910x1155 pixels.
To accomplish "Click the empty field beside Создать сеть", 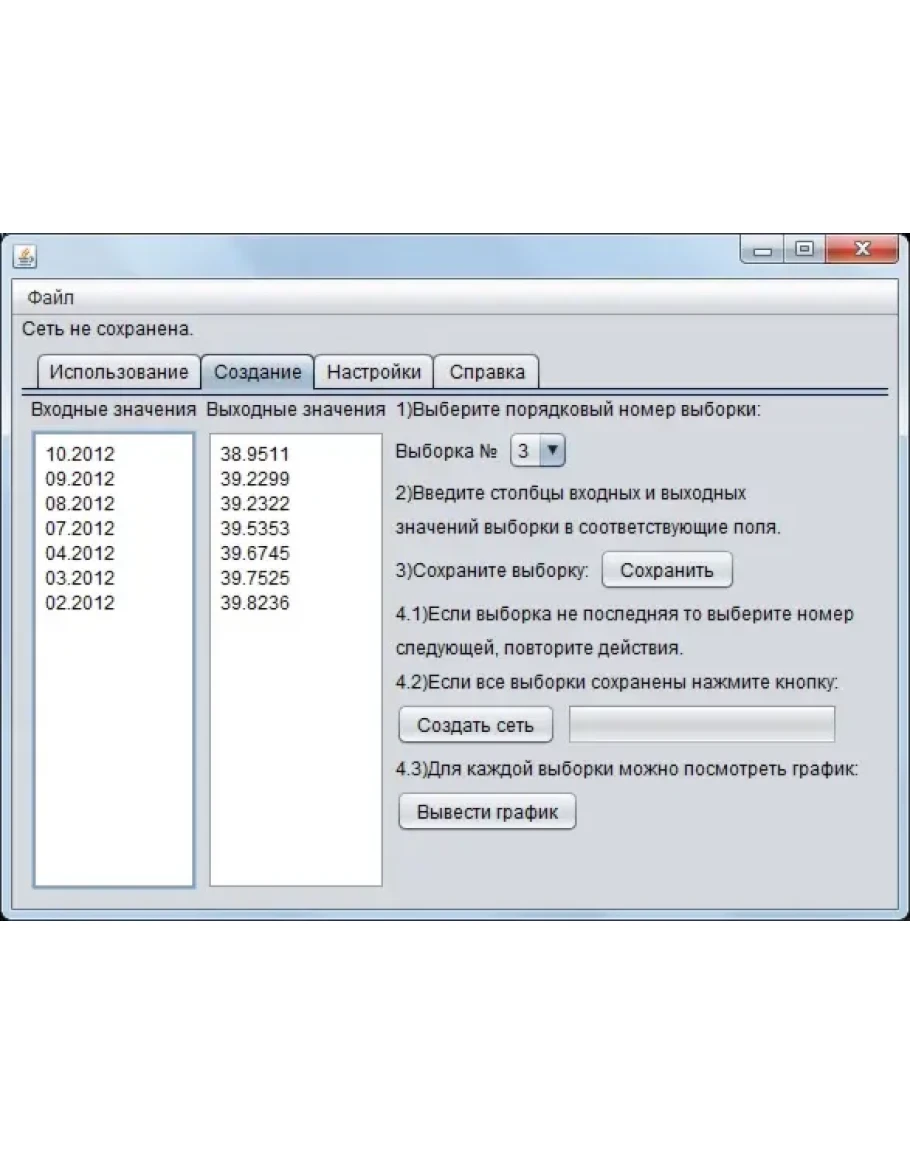I will pos(701,725).
